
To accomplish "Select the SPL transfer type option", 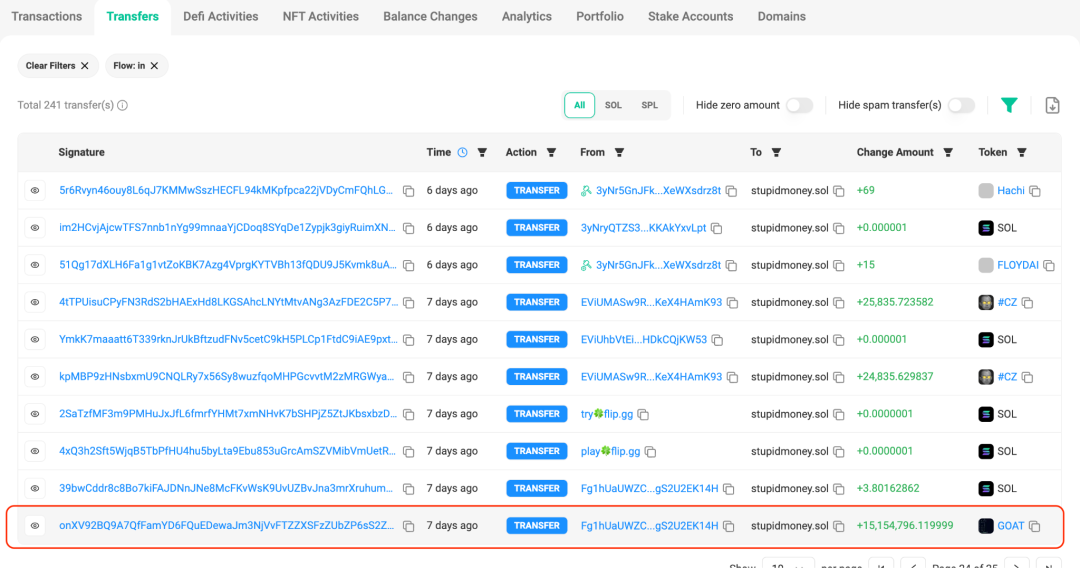I will (x=649, y=105).
